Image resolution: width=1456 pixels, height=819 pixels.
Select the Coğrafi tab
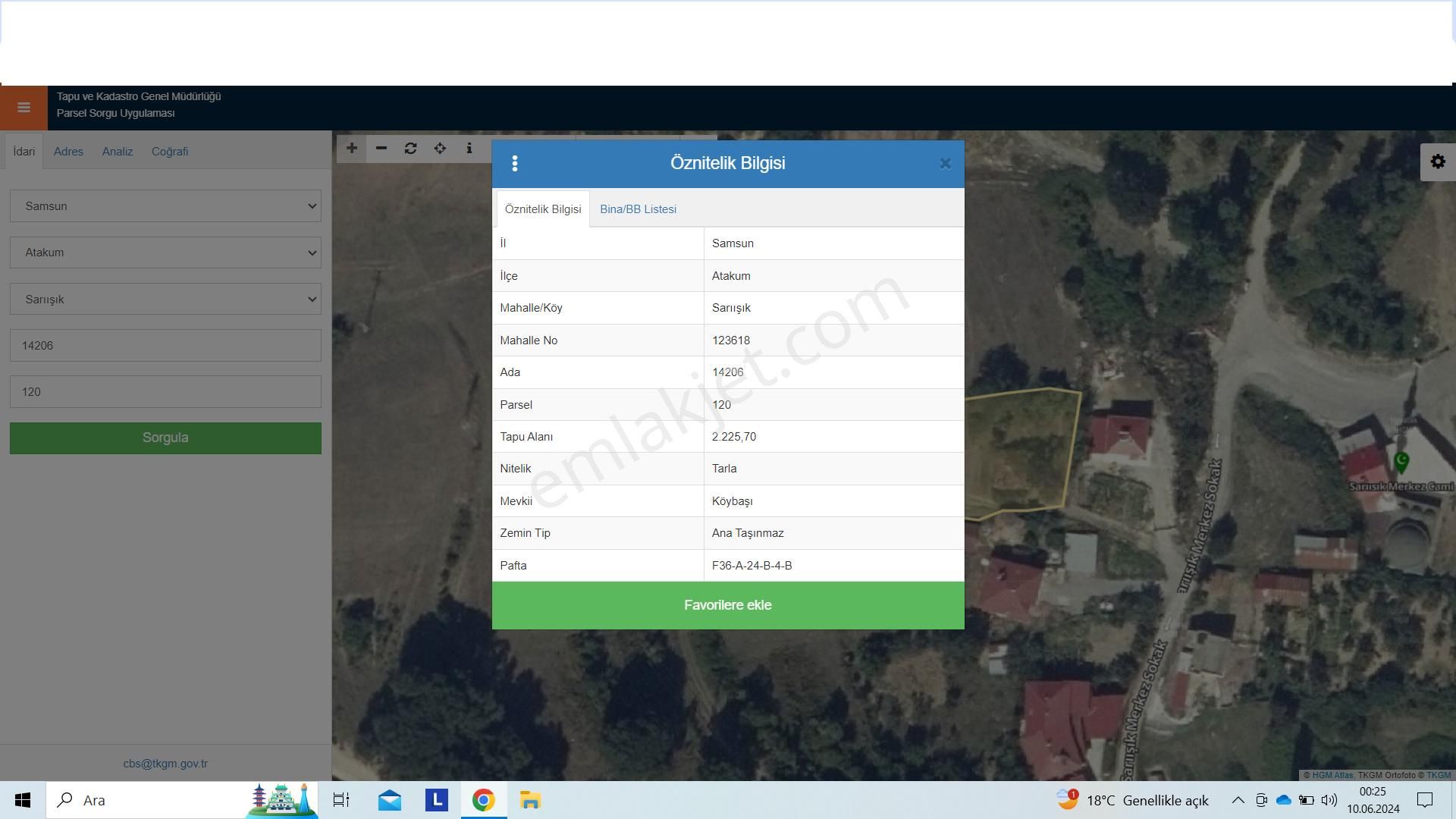click(170, 152)
